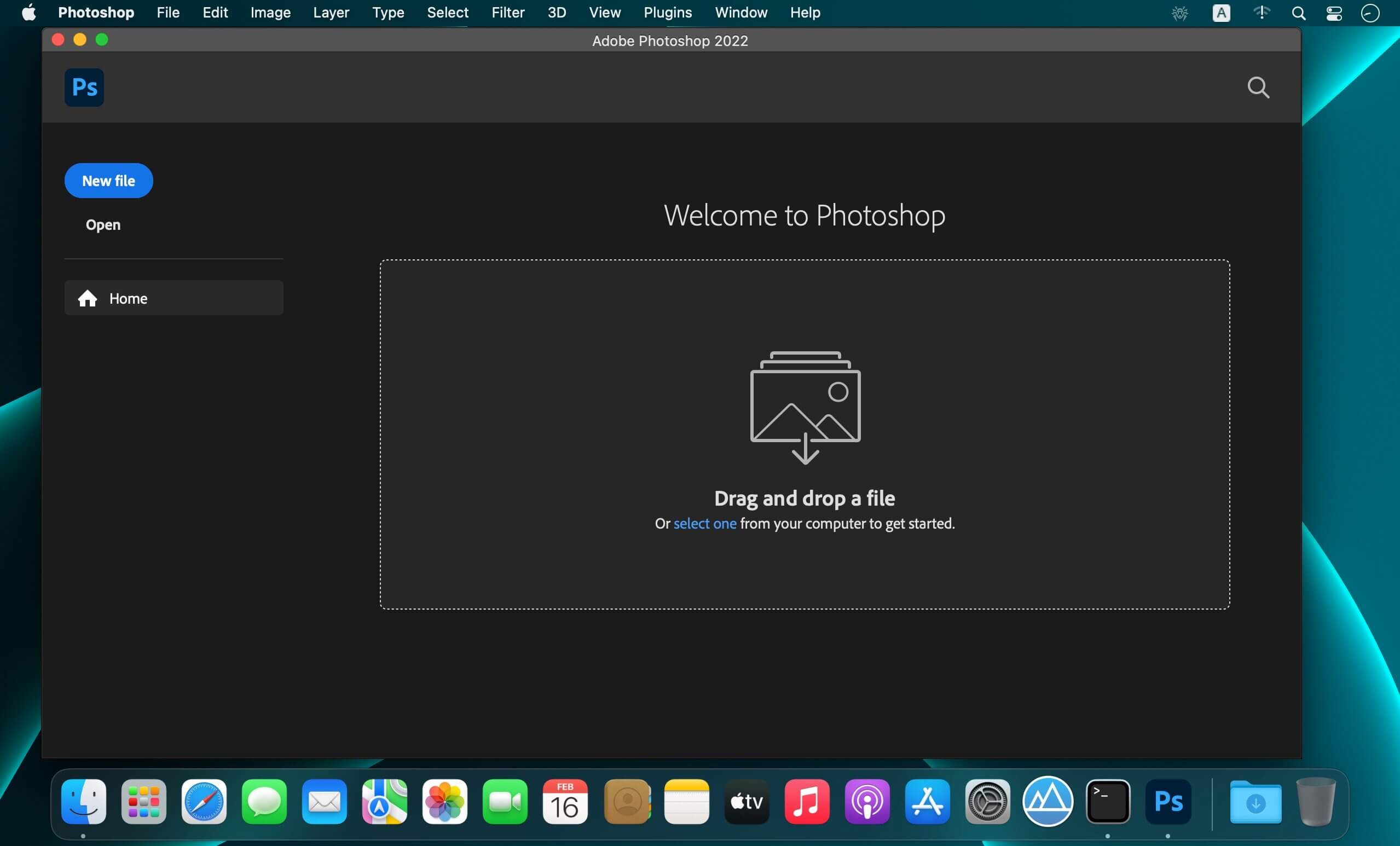Select one file from computer
The width and height of the screenshot is (1400, 846).
(x=705, y=523)
